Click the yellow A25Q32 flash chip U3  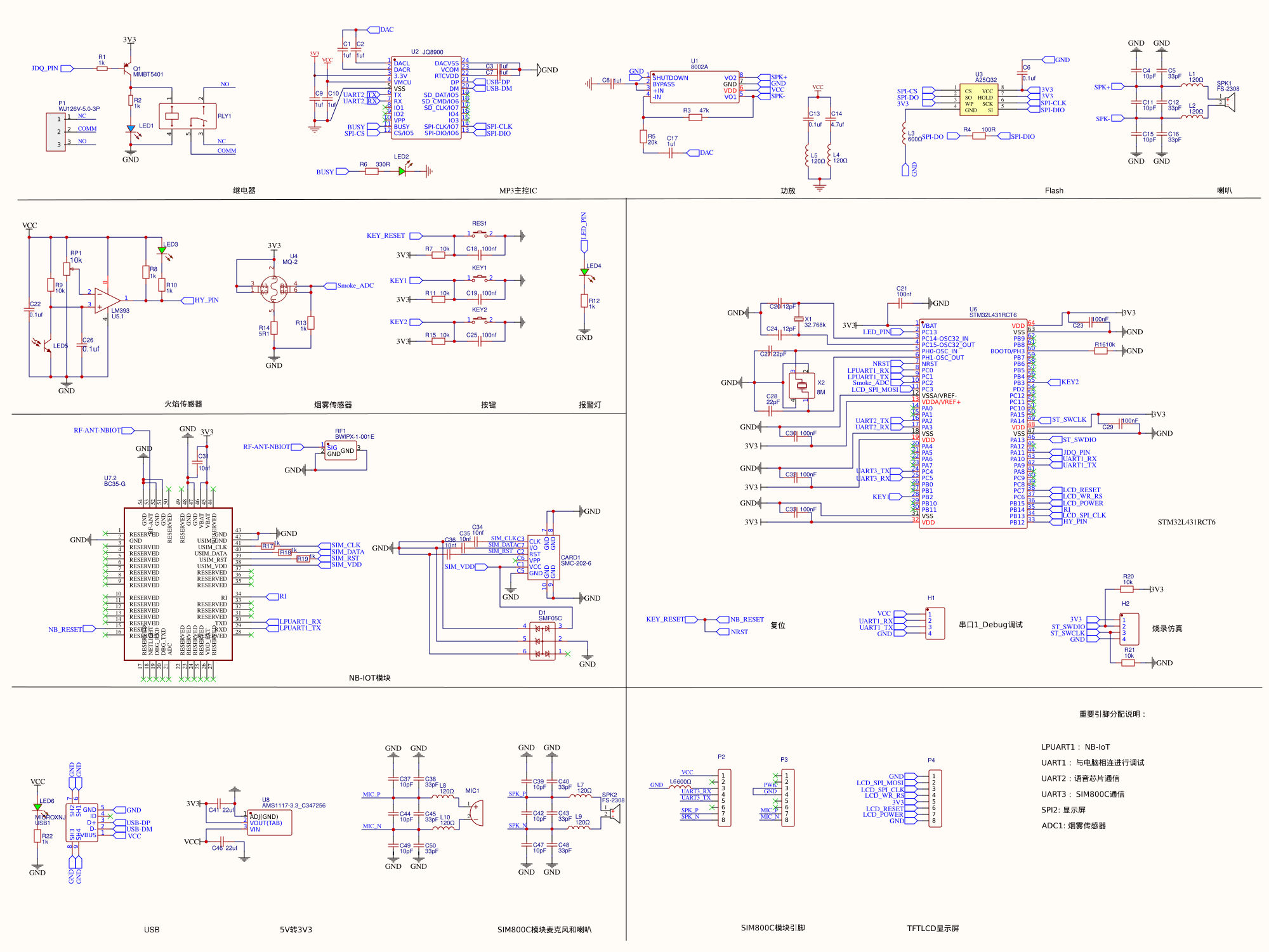pyautogui.click(x=978, y=100)
